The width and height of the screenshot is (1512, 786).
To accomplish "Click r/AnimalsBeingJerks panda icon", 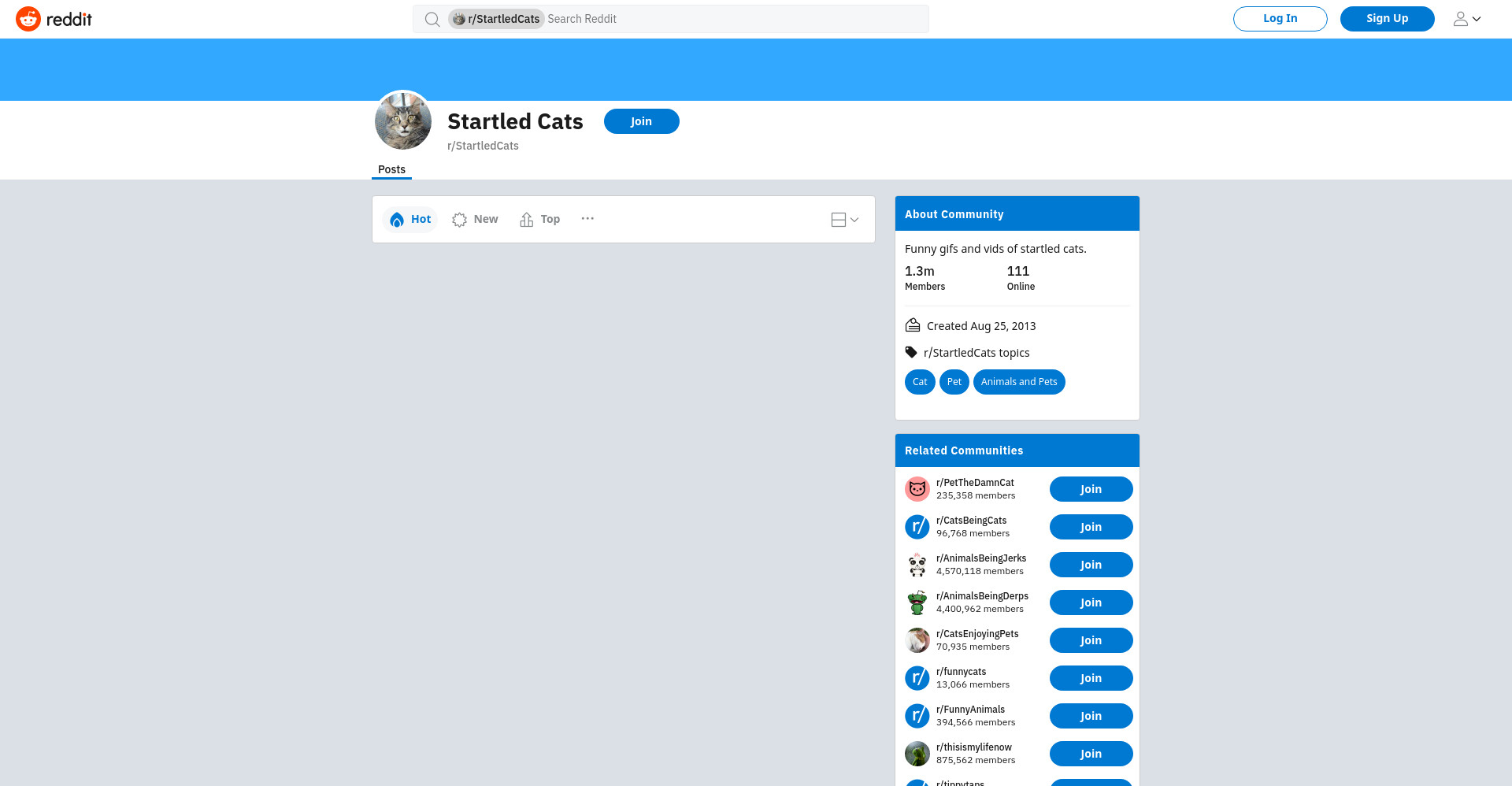I will 917,565.
